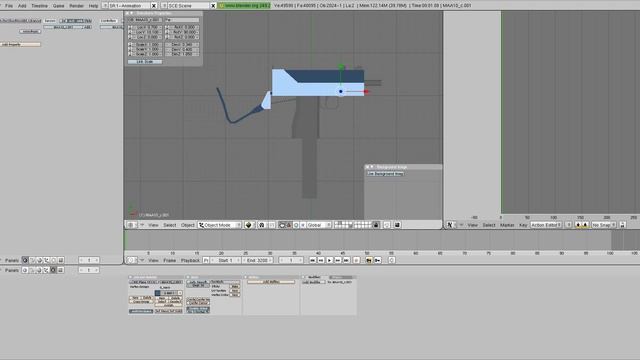Skip to next keyframe in timeline

(x=338, y=260)
